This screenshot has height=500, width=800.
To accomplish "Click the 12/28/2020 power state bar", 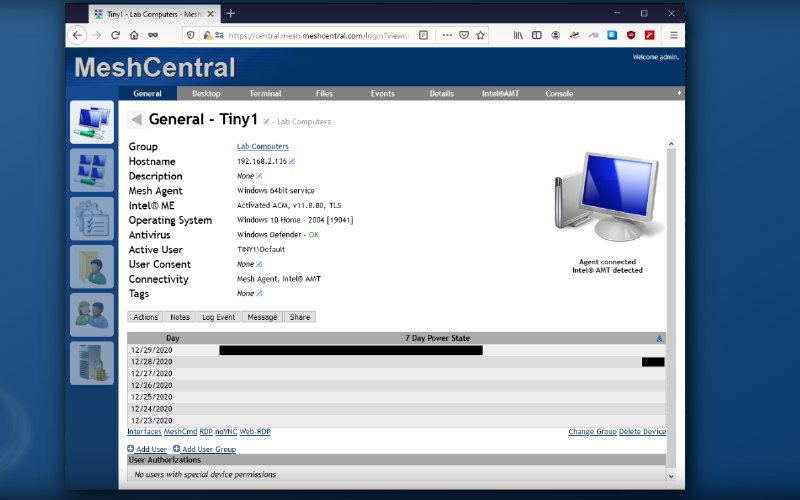I will click(653, 362).
